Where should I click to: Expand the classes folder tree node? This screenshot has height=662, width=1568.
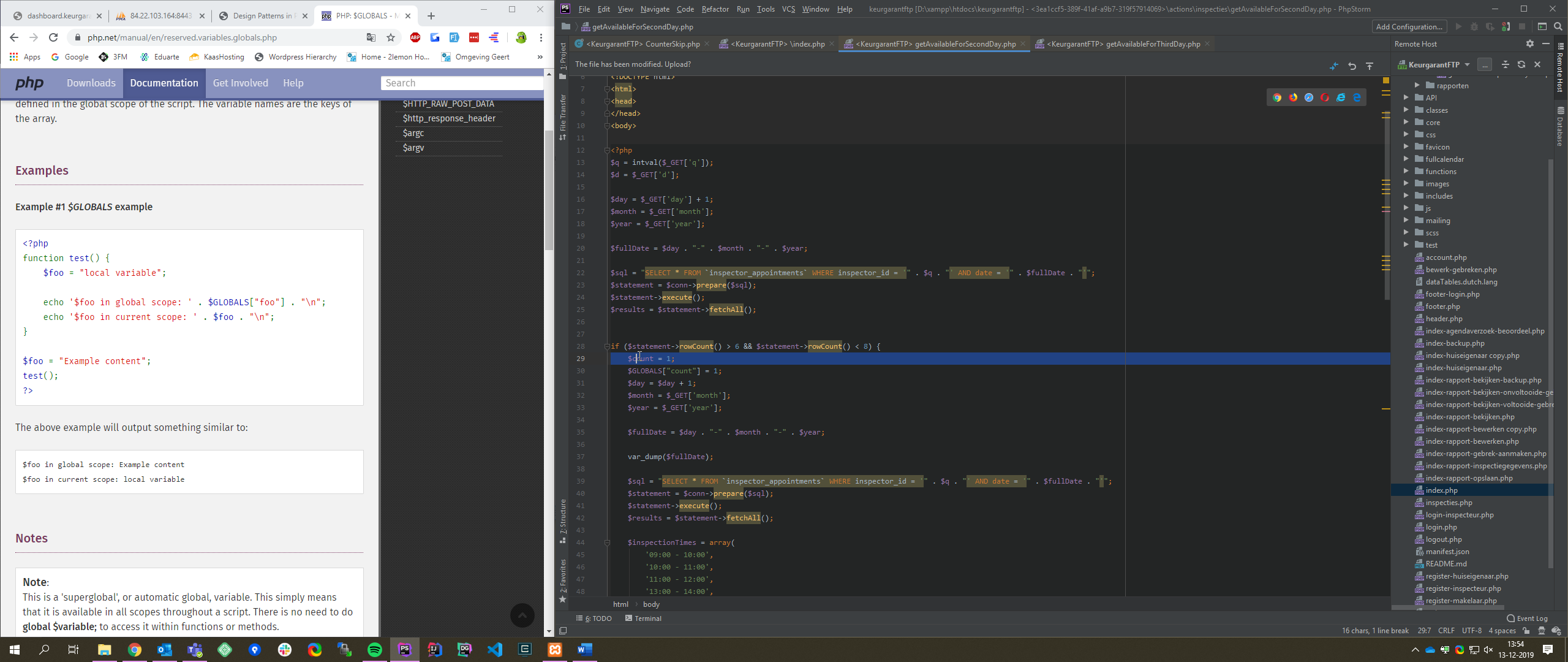point(1406,110)
